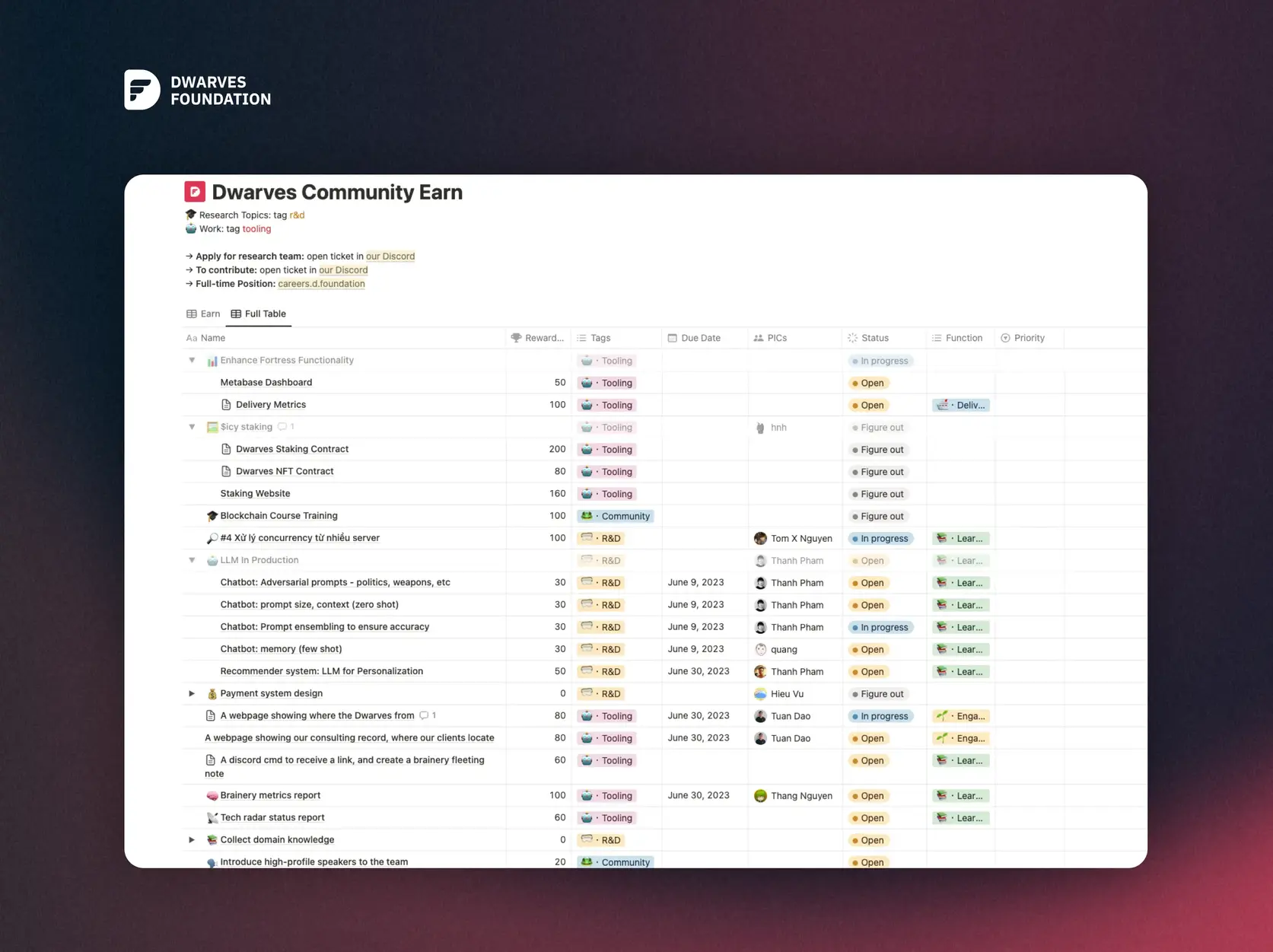Image resolution: width=1273 pixels, height=952 pixels.
Task: Click the hnh avatar in $icy staking row
Action: [x=760, y=428]
